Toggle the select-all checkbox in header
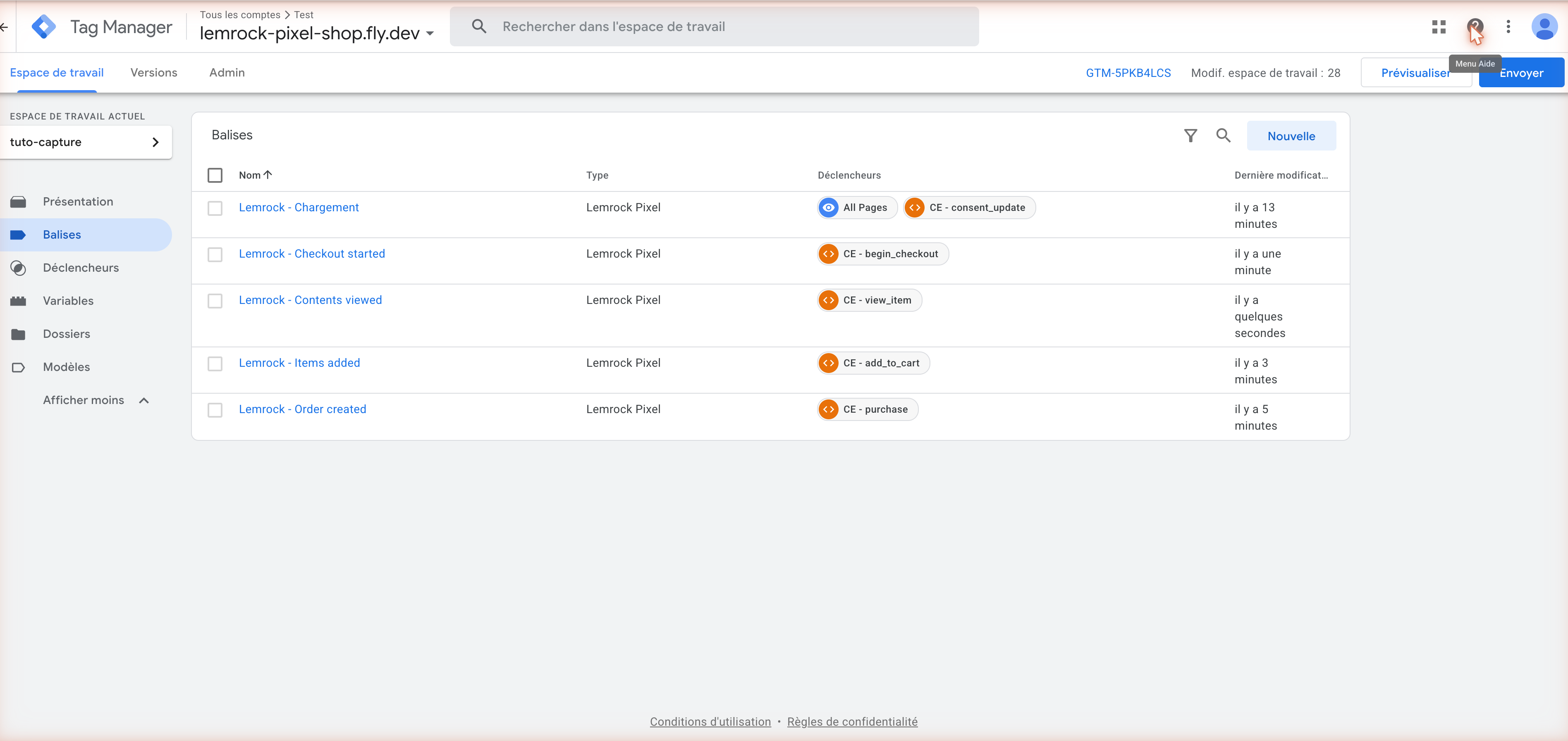 (x=215, y=175)
